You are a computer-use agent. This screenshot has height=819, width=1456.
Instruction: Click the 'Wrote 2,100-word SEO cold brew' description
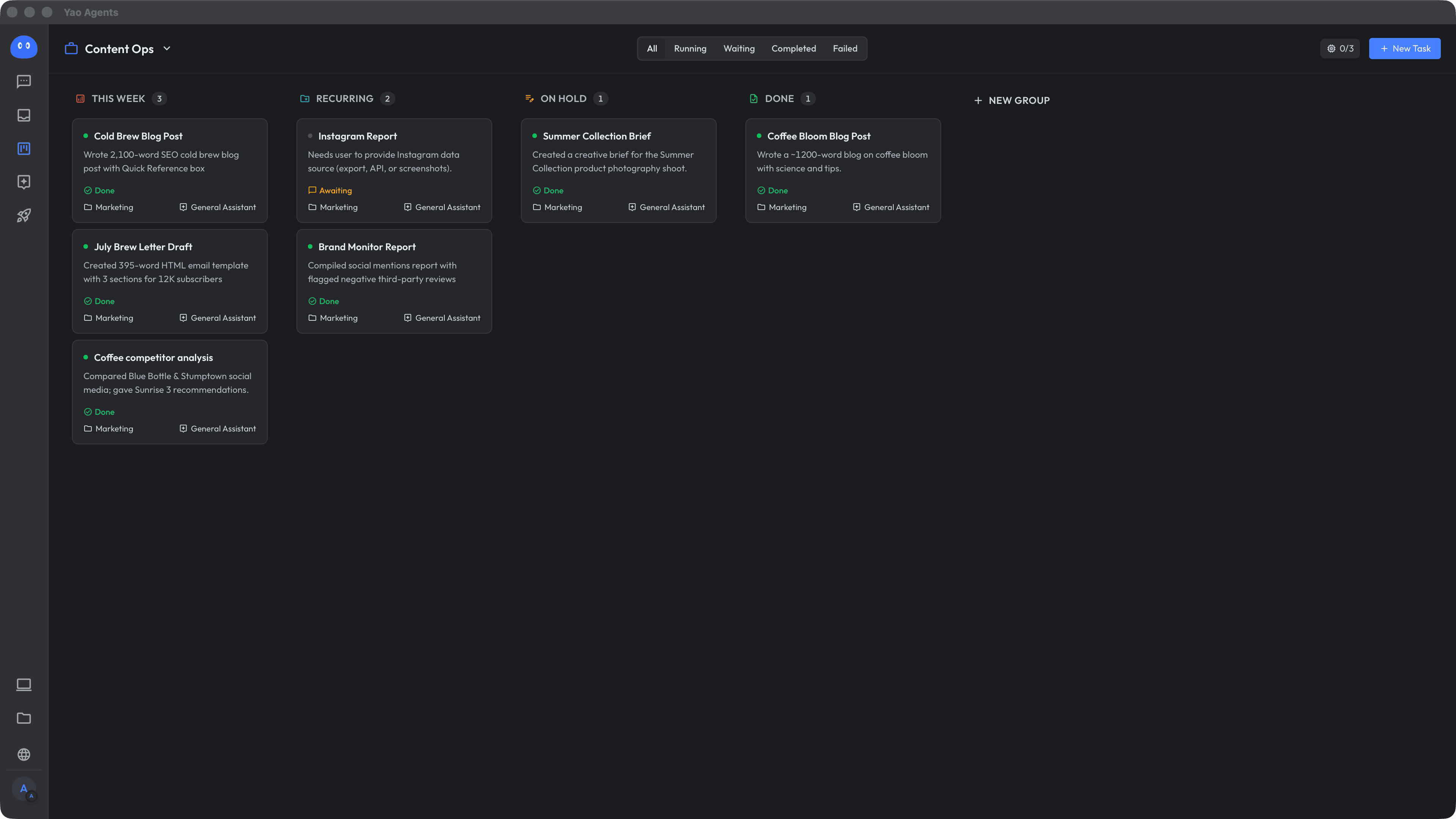[161, 162]
